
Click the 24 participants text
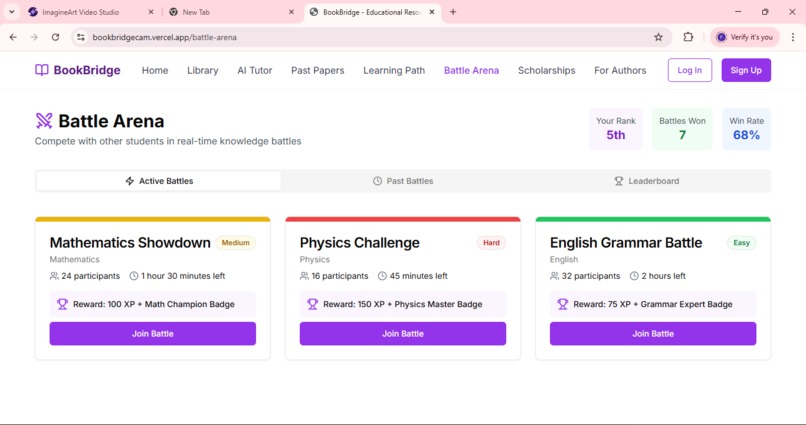[90, 276]
